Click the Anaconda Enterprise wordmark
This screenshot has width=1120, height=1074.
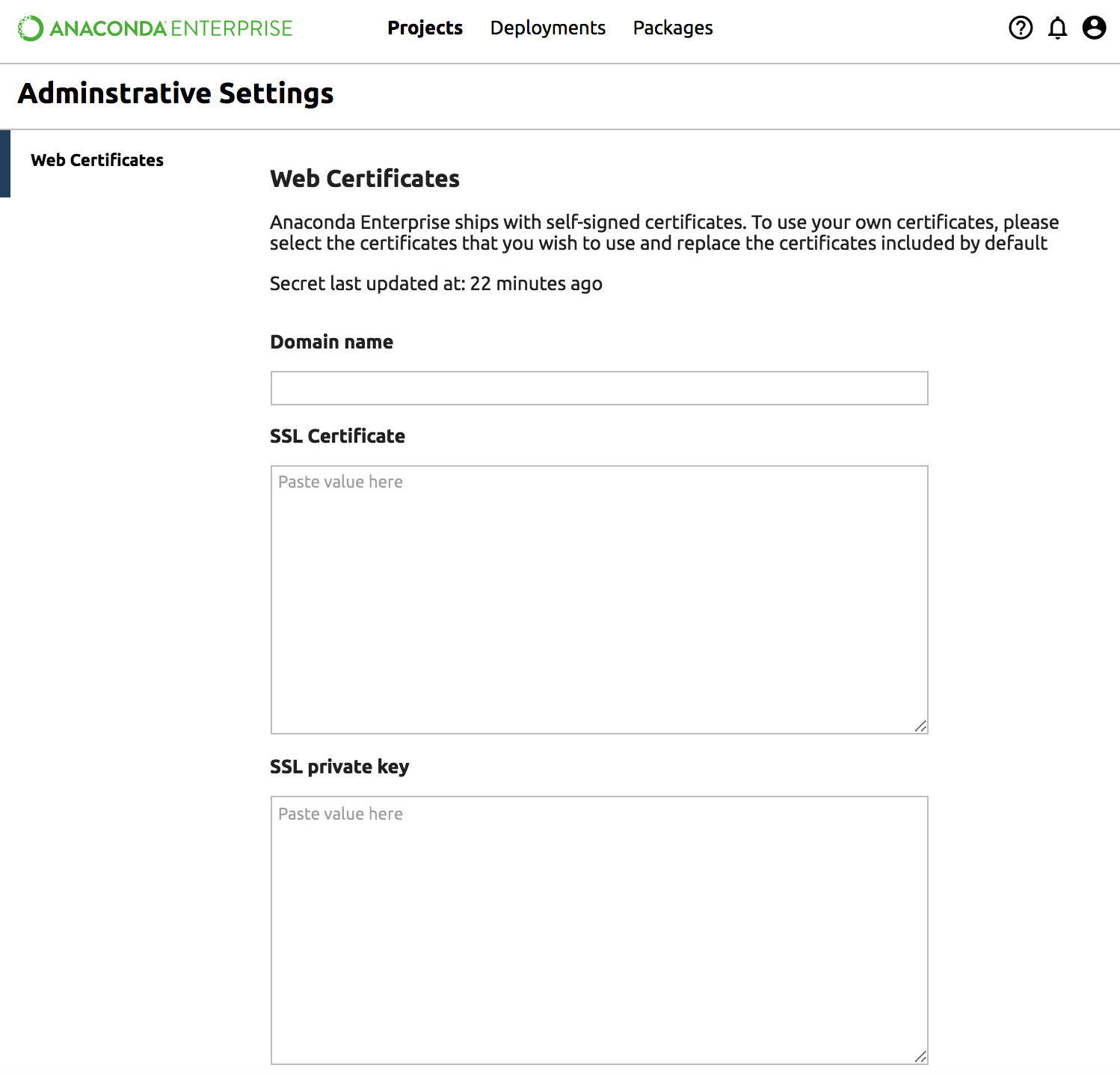coord(171,28)
